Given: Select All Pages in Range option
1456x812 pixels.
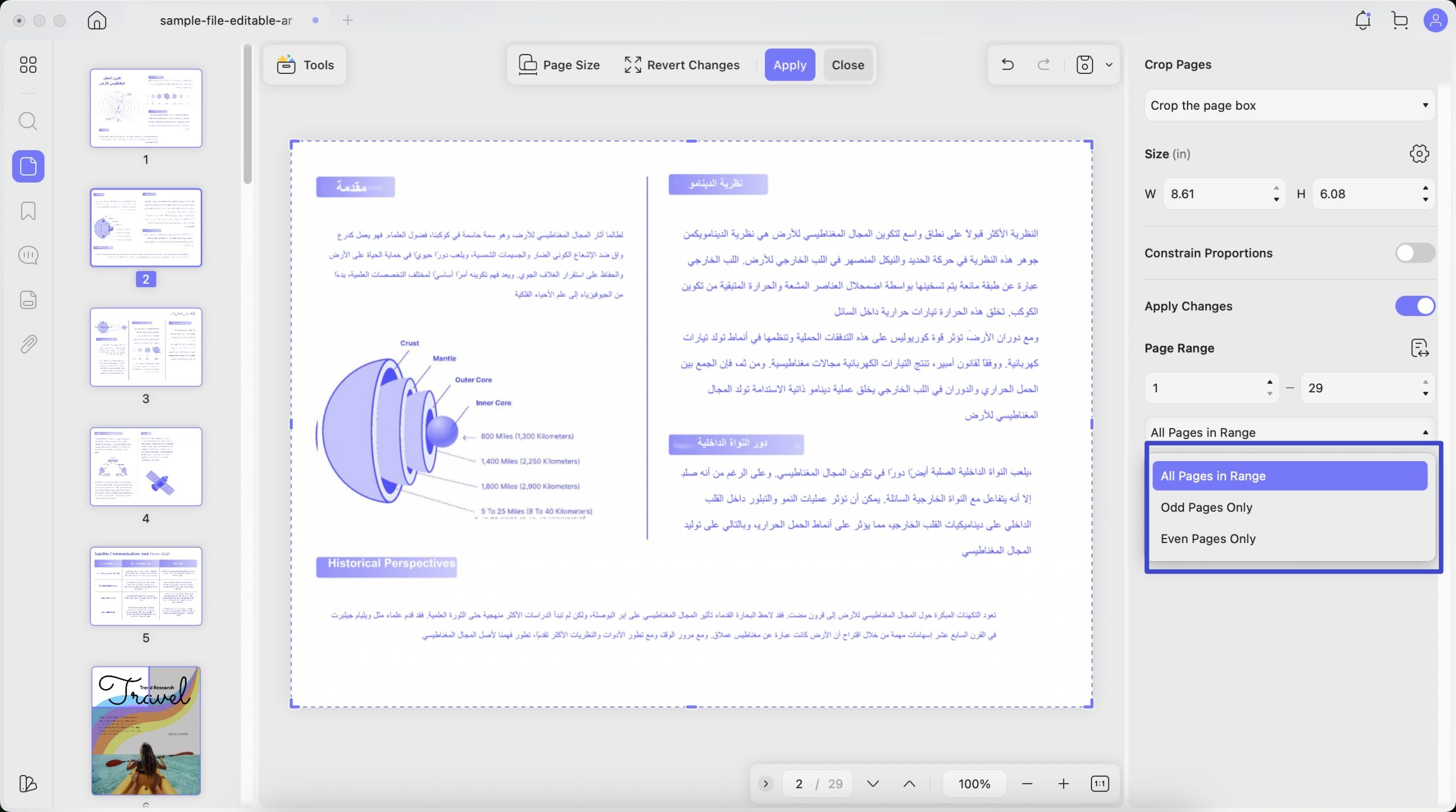Looking at the screenshot, I should click(1290, 476).
